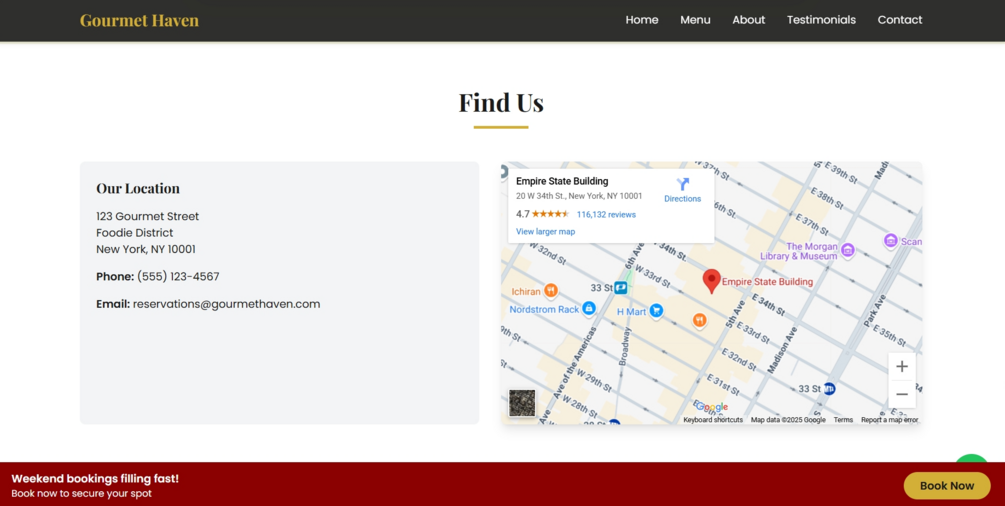
Task: Zoom out the map with minus button
Action: [x=902, y=394]
